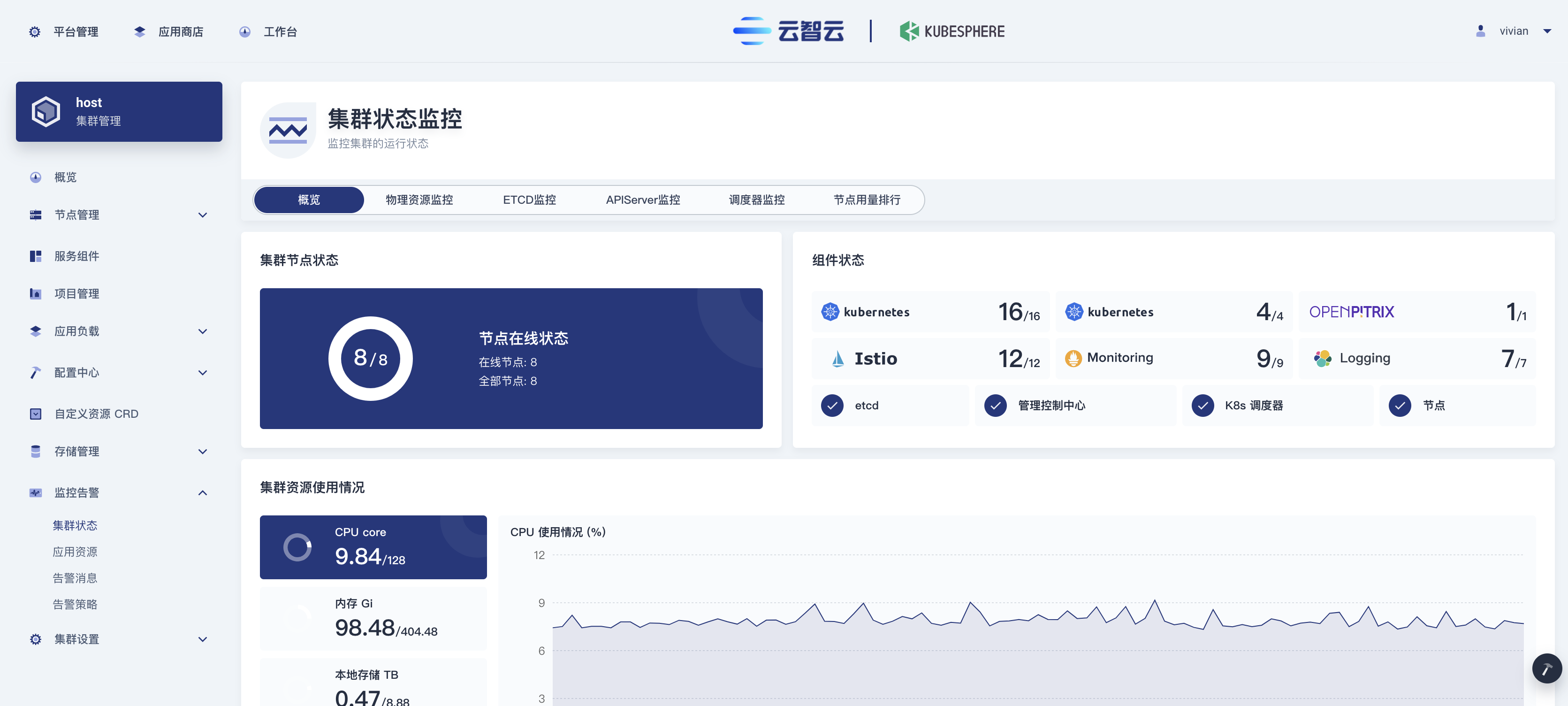Click the etcd status checkmark toggle
1568x706 pixels.
coord(832,405)
